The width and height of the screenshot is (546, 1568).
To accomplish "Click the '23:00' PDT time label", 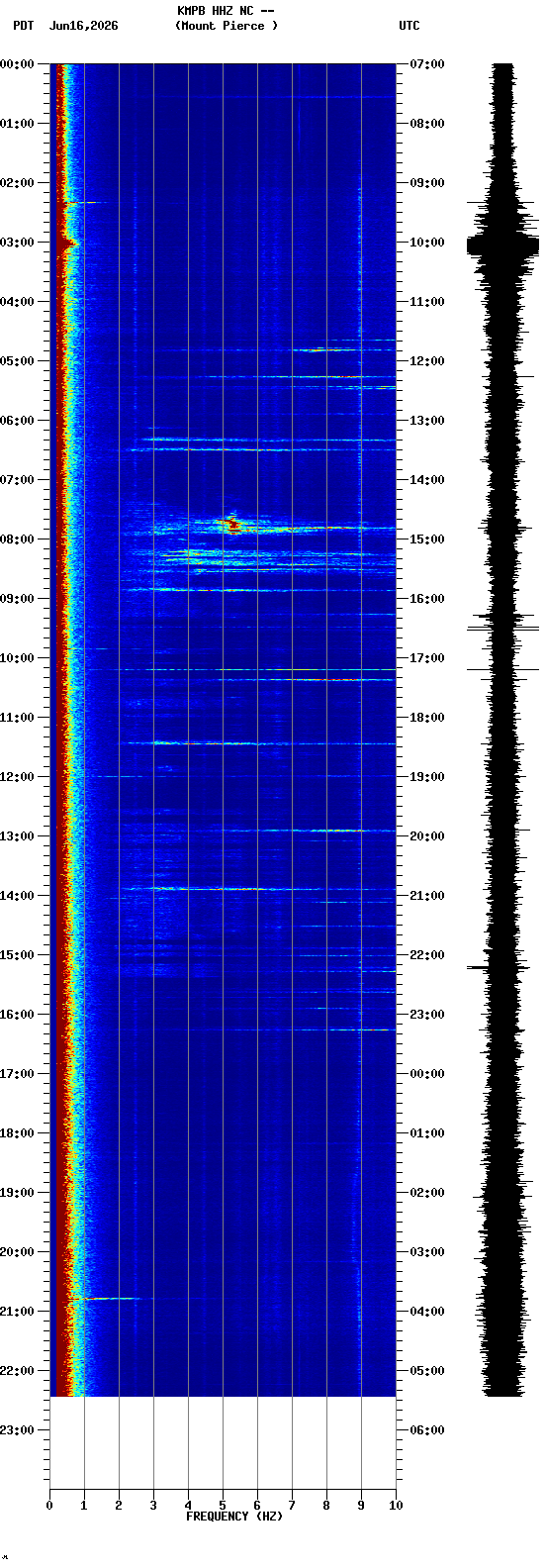I will pyautogui.click(x=17, y=1430).
